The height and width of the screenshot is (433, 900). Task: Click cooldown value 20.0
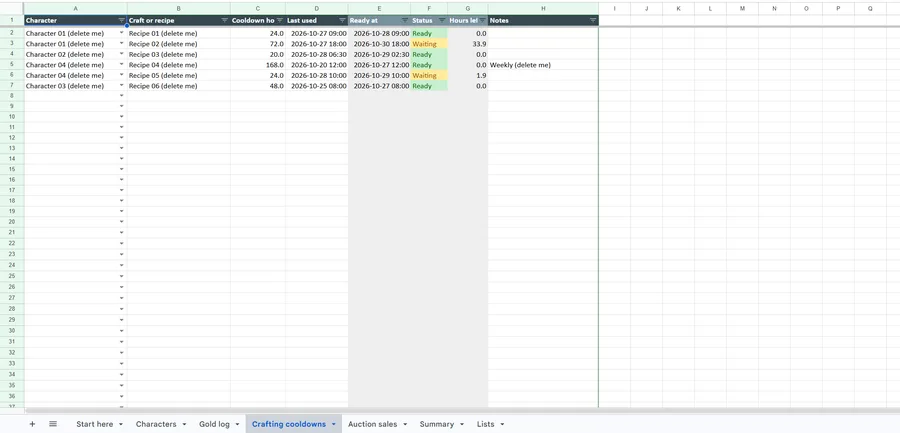click(258, 55)
